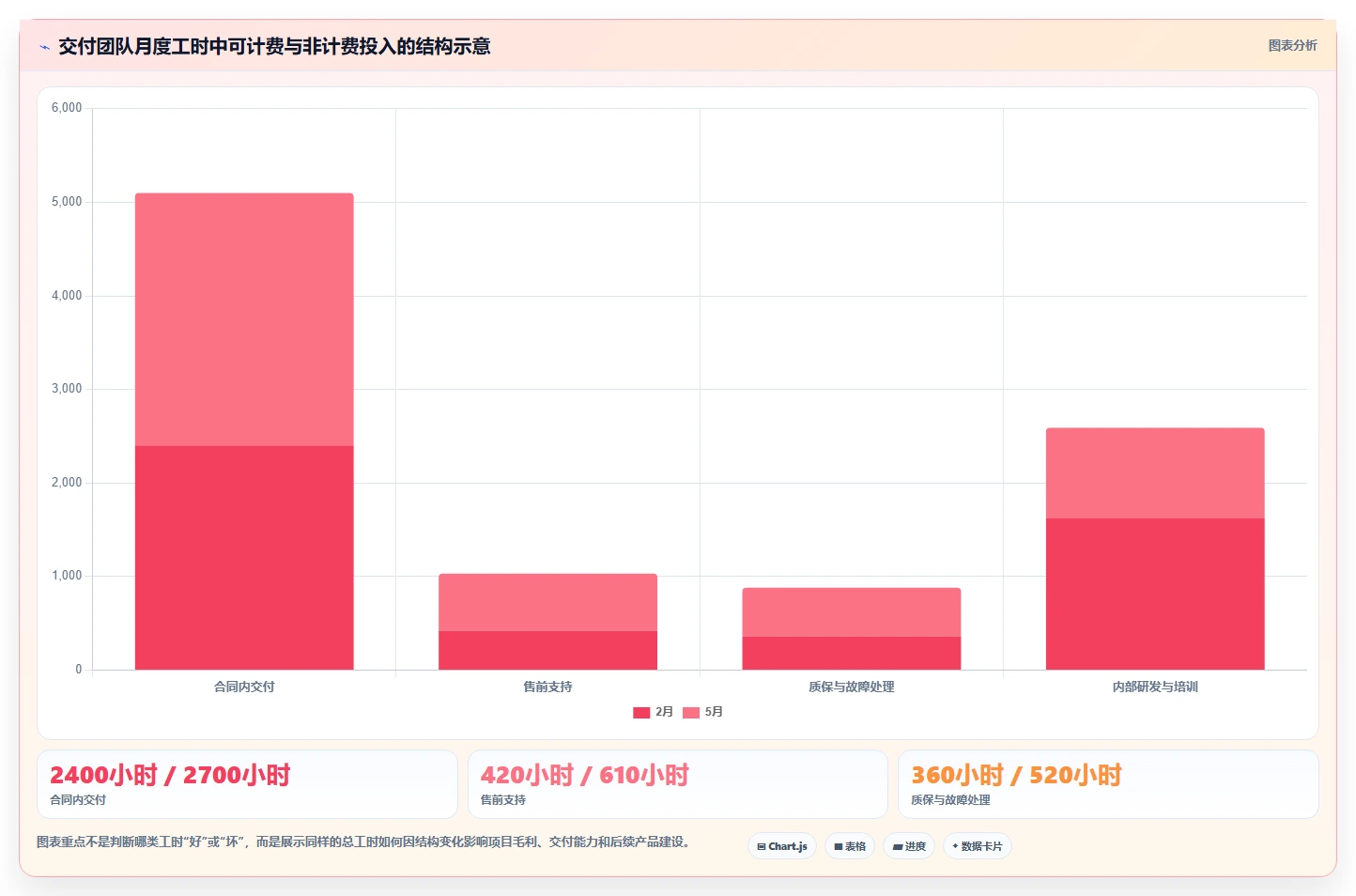Click the 2月 red legend color box

[641, 713]
